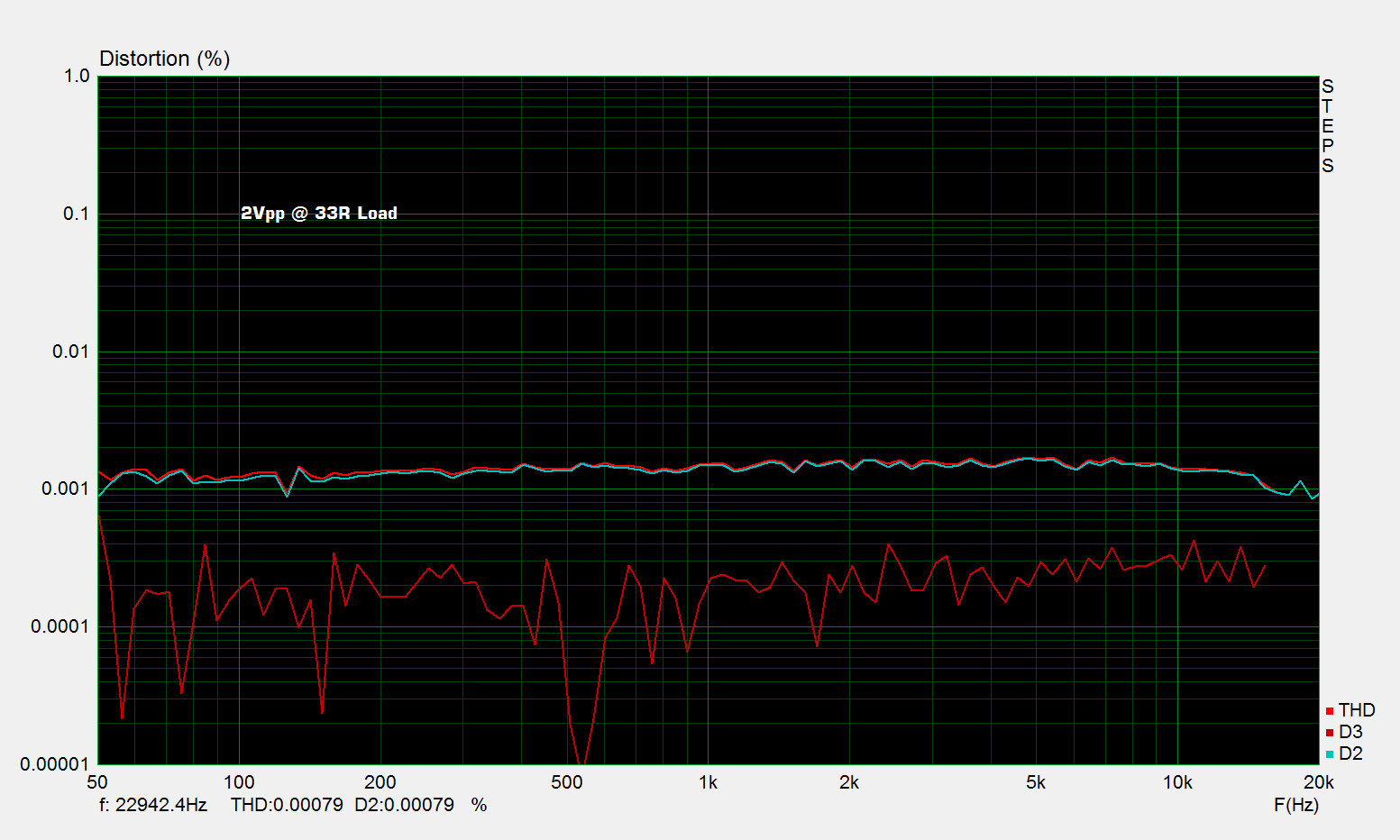The width and height of the screenshot is (1400, 840).
Task: Click the 200 frequency axis label
Action: coord(380,782)
